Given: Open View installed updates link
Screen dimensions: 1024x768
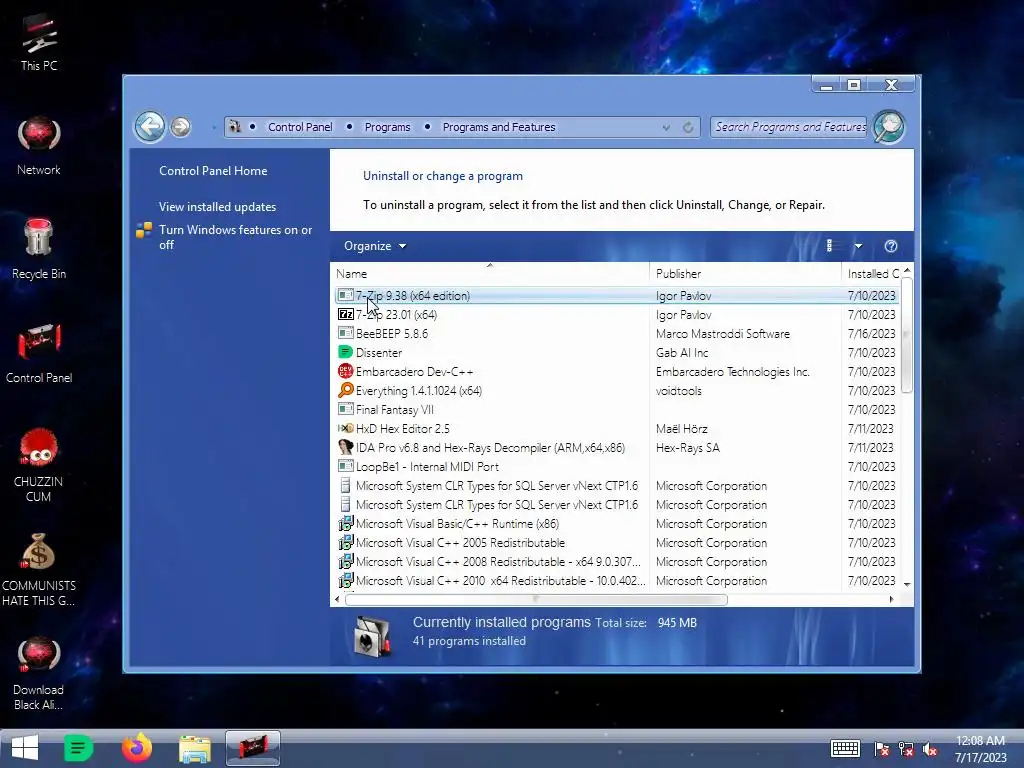Looking at the screenshot, I should click(217, 206).
